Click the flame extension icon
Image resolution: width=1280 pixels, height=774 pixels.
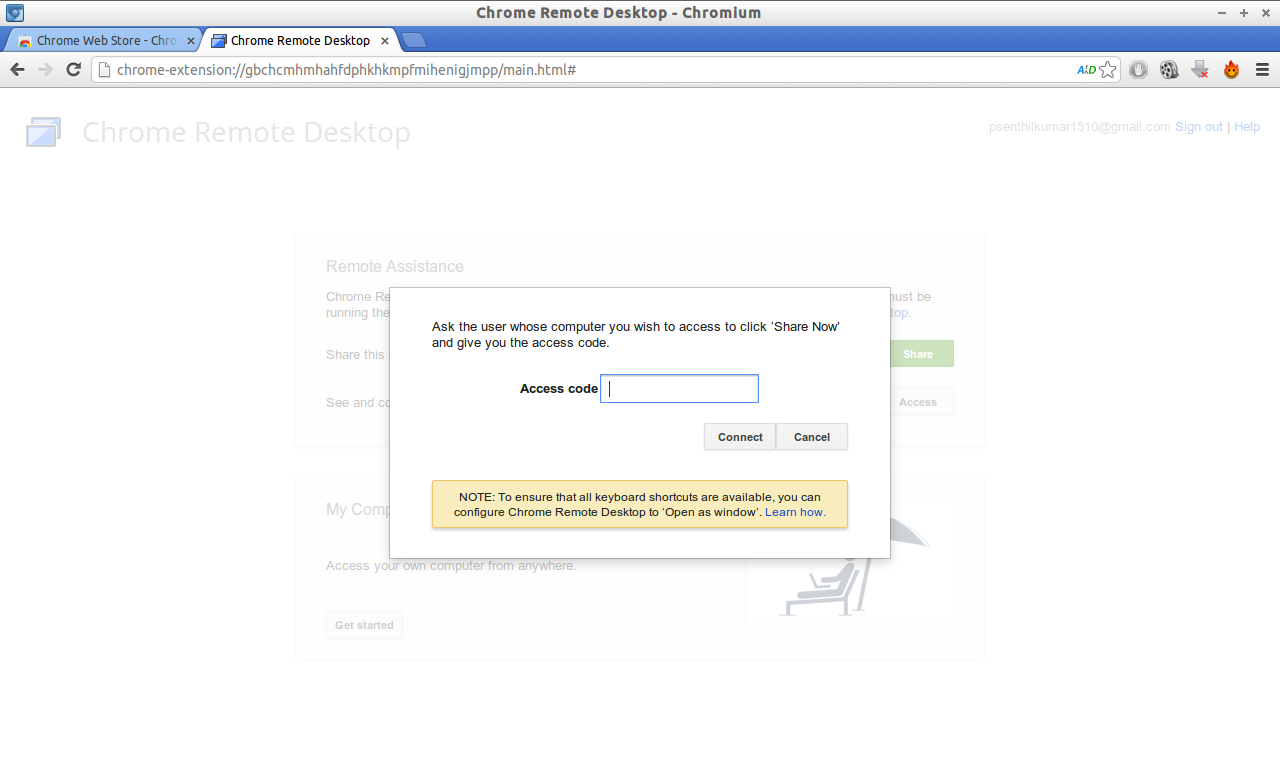point(1231,70)
